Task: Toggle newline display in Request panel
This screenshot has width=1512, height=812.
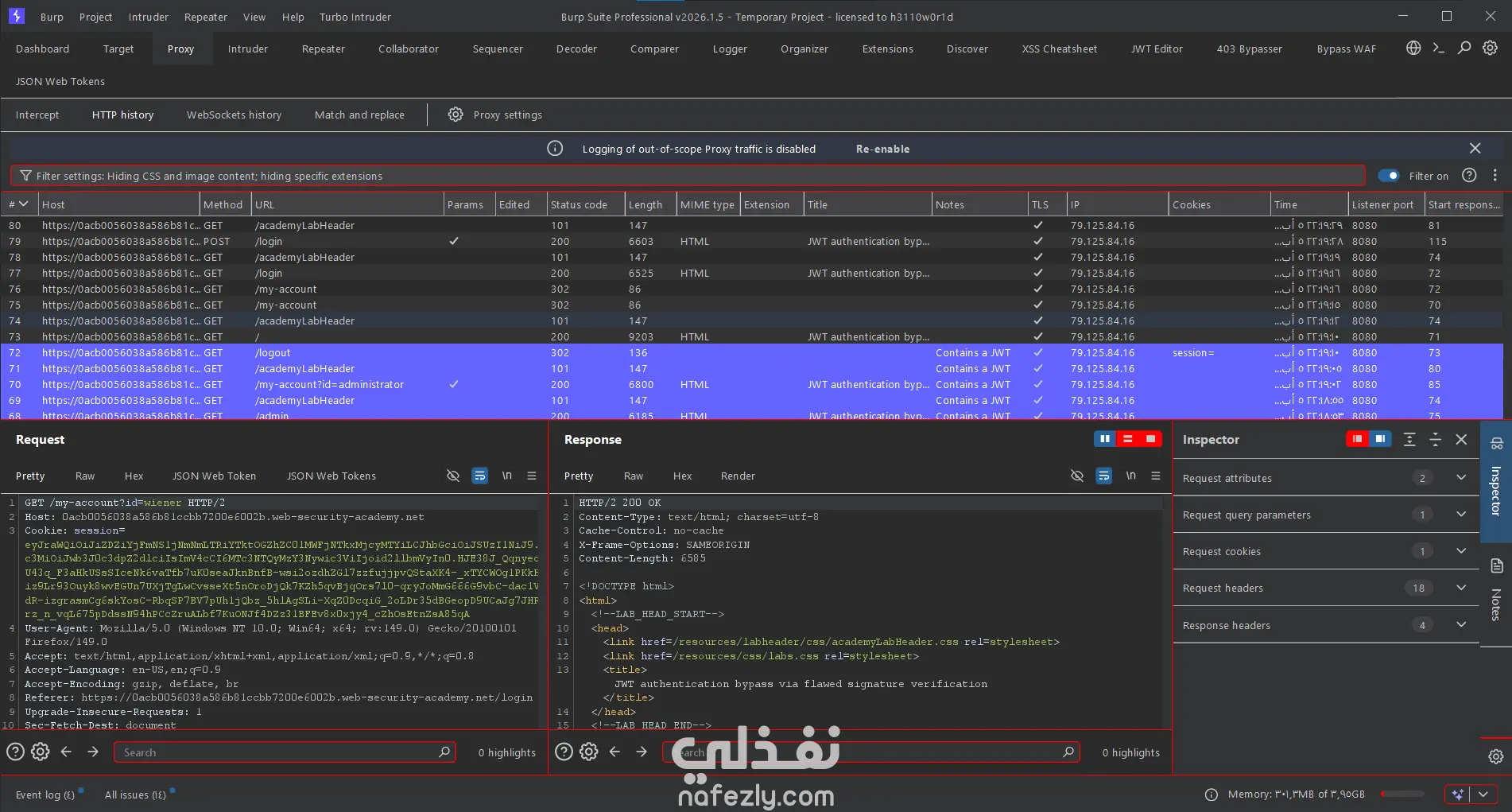Action: (x=507, y=476)
